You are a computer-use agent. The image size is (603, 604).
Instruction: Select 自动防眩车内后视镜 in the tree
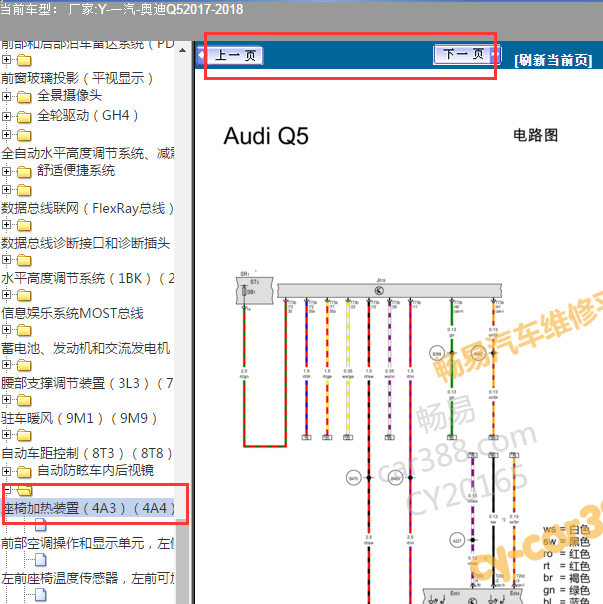[96, 470]
